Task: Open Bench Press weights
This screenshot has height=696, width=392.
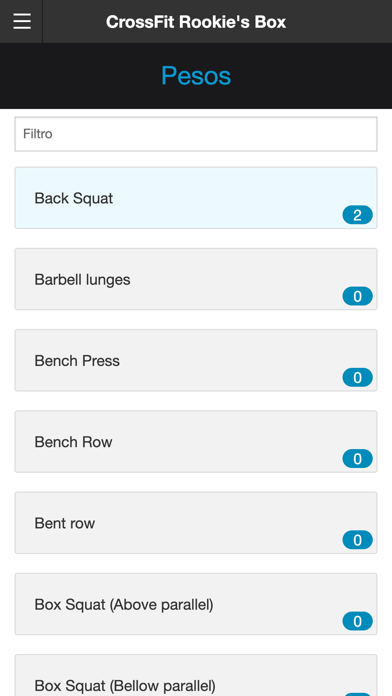Action: 196,360
